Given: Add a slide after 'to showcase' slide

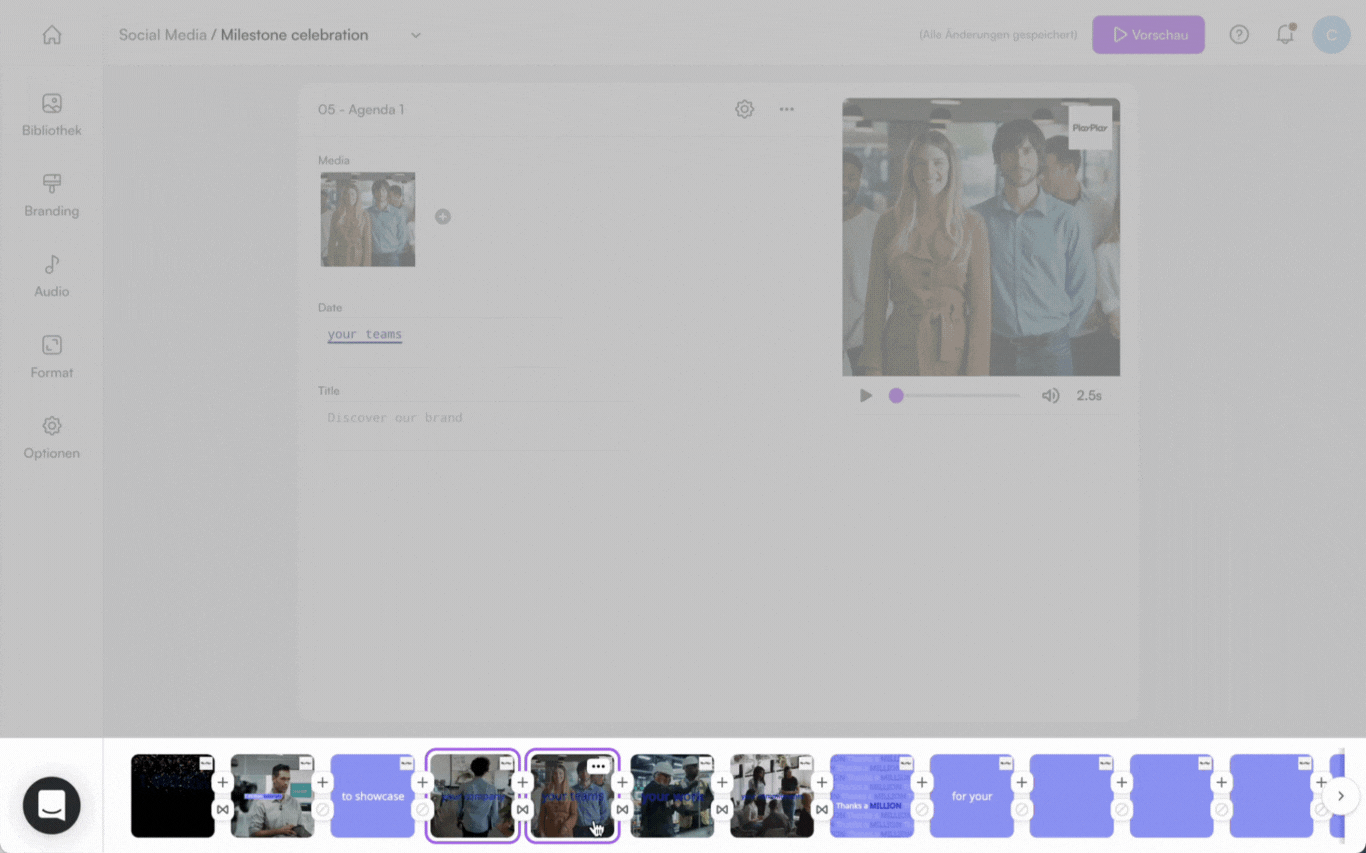Looking at the screenshot, I should point(422,783).
